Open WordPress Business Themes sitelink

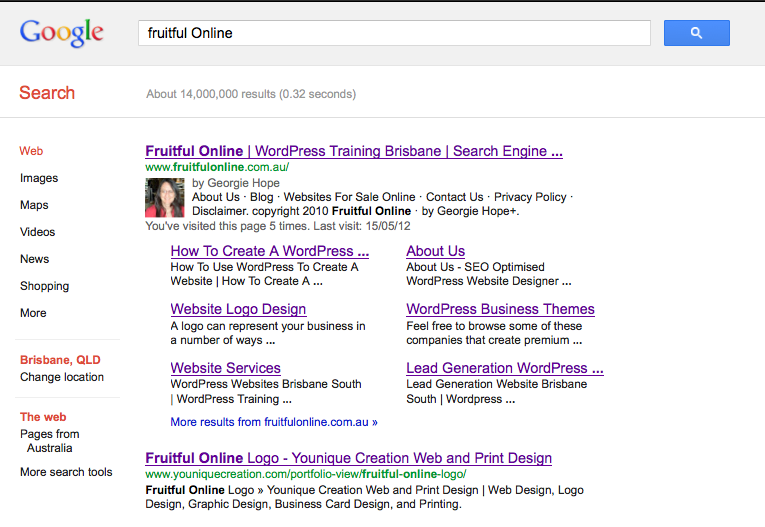click(501, 309)
